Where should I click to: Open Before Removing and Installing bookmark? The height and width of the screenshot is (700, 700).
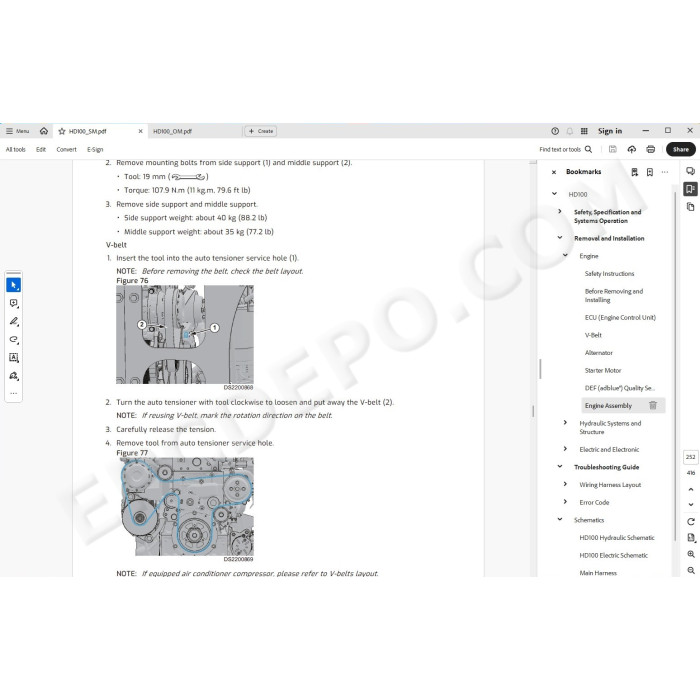pyautogui.click(x=614, y=296)
